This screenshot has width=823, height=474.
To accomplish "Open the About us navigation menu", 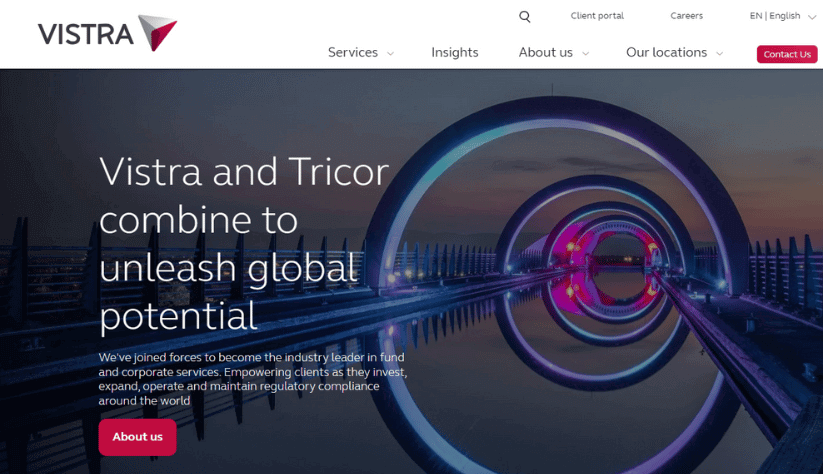I will [545, 52].
